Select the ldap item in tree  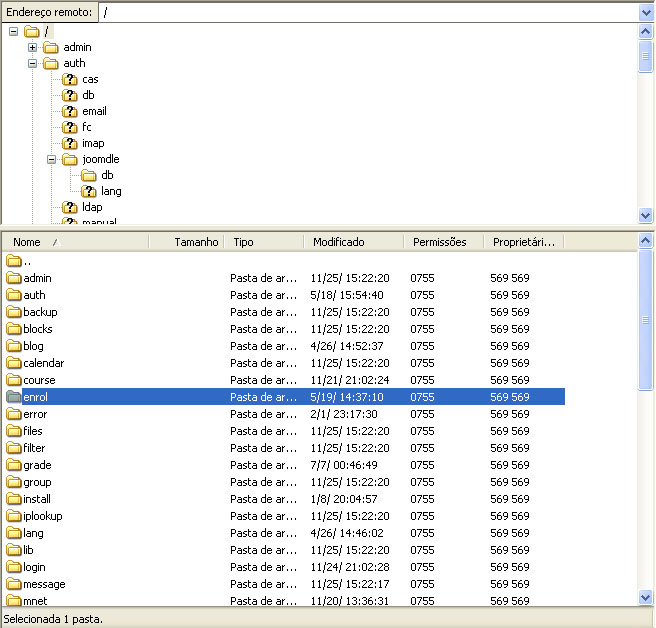[92, 207]
